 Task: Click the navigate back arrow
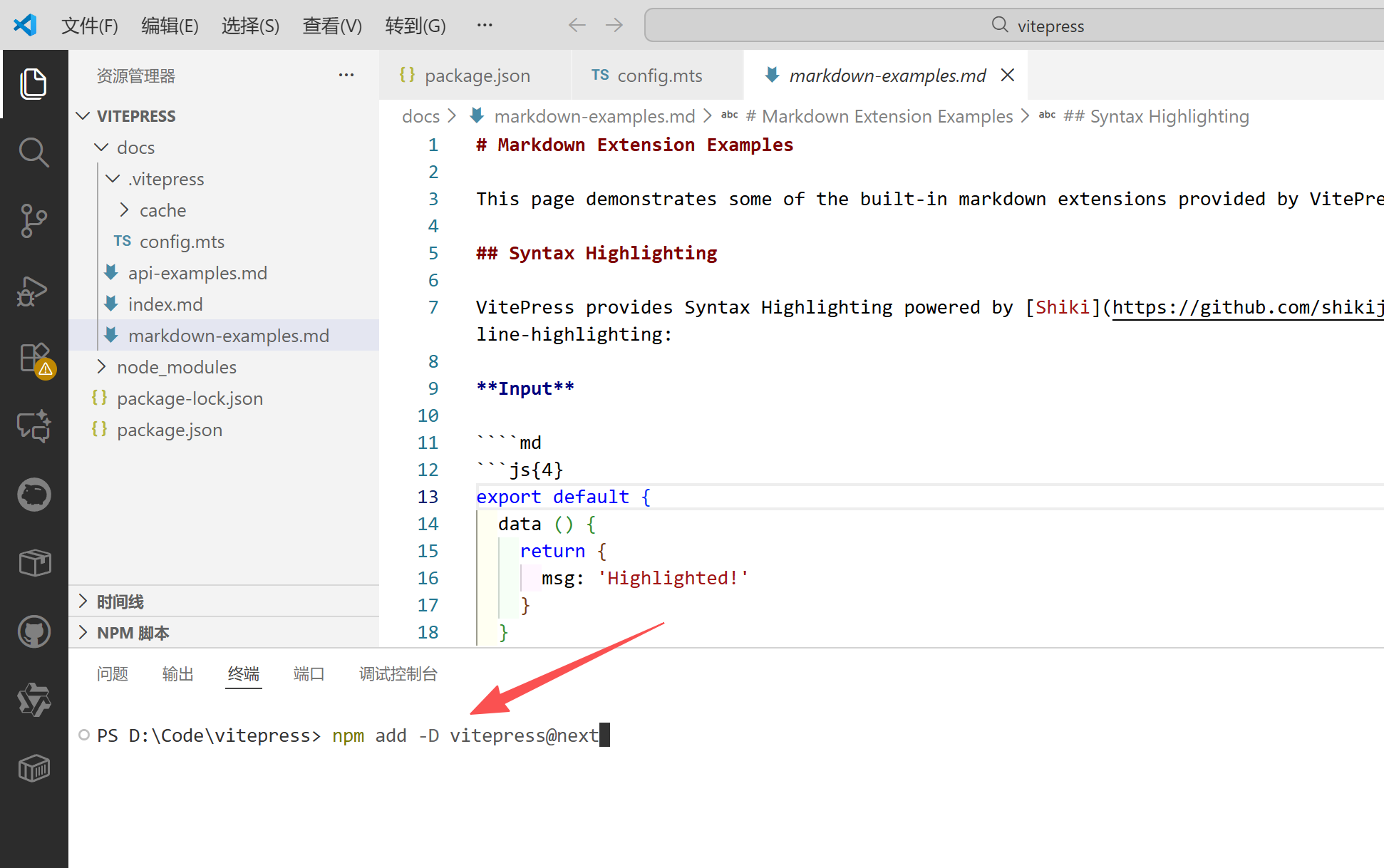(577, 26)
